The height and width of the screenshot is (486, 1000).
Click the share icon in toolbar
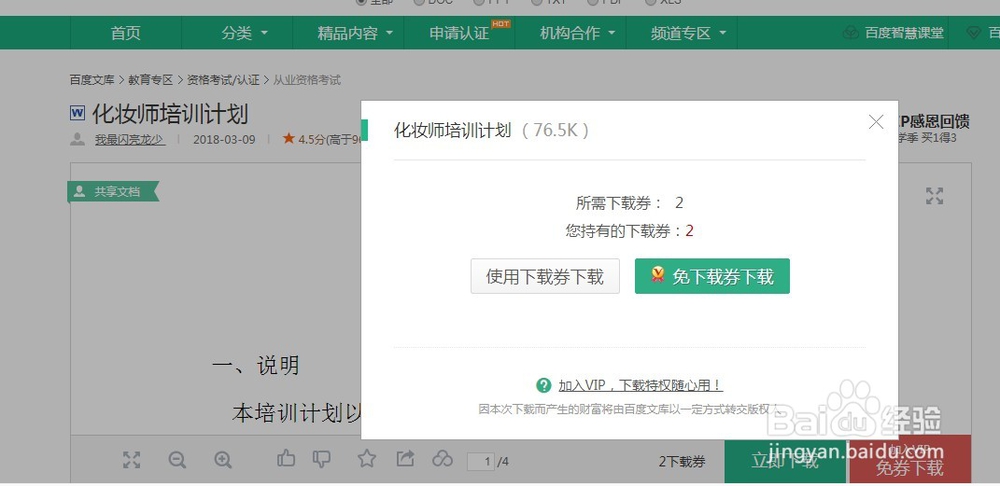click(406, 458)
